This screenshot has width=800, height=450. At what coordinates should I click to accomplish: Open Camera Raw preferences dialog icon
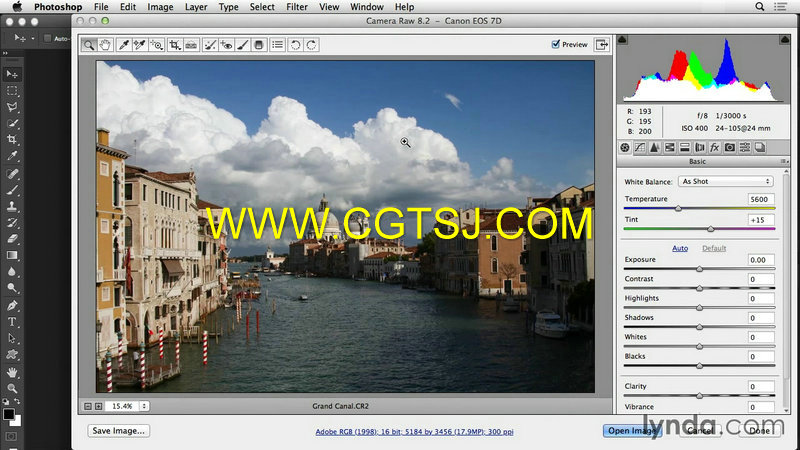click(x=278, y=45)
